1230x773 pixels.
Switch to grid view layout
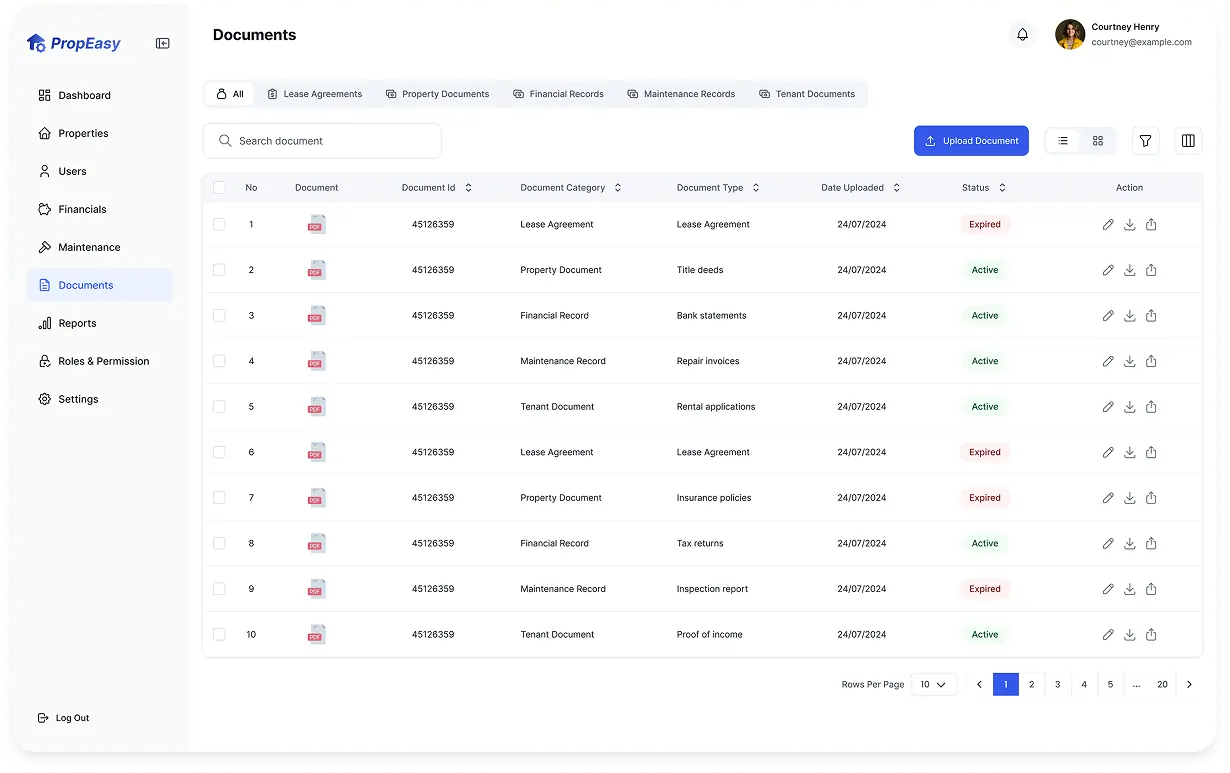1097,141
